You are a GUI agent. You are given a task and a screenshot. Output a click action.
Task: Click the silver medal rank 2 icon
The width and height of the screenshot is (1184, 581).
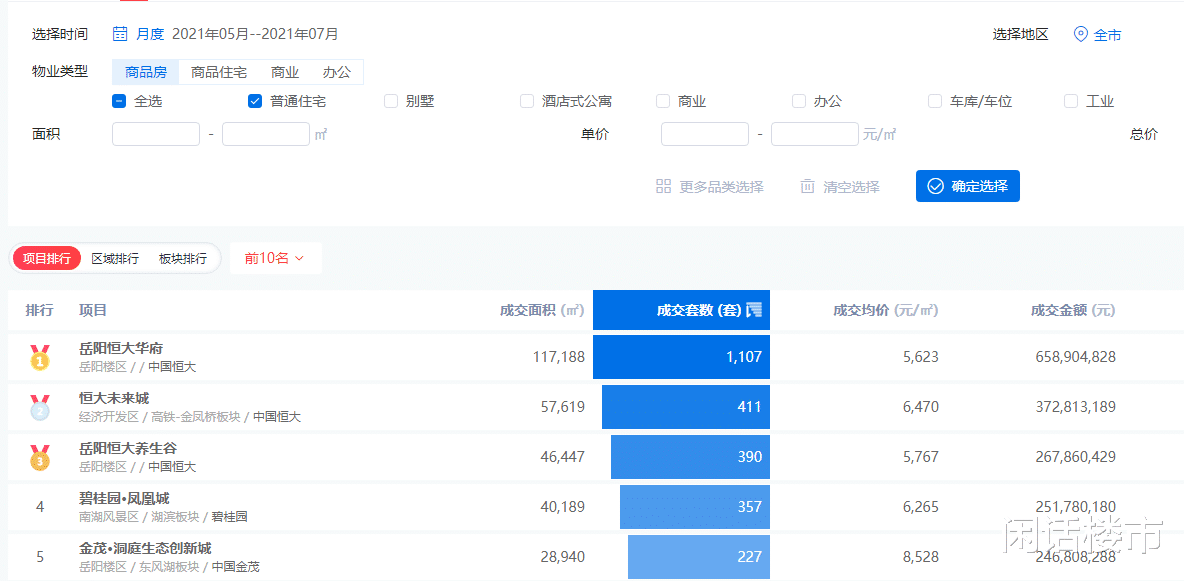tap(39, 407)
